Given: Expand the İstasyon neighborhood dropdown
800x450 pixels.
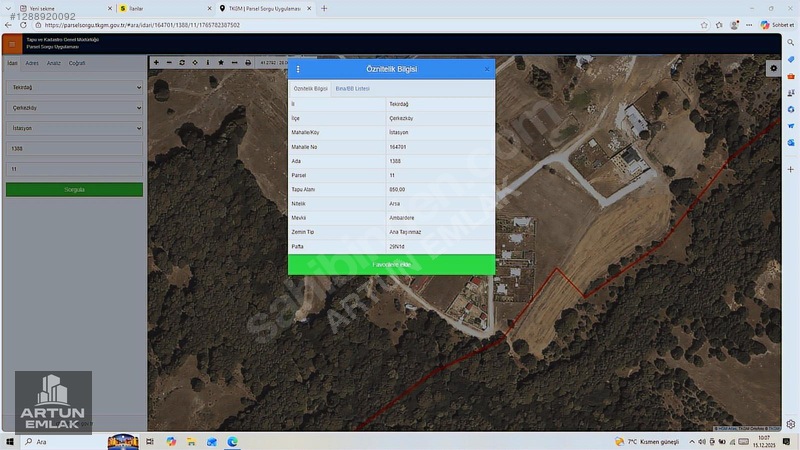Looking at the screenshot, I should pos(74,128).
